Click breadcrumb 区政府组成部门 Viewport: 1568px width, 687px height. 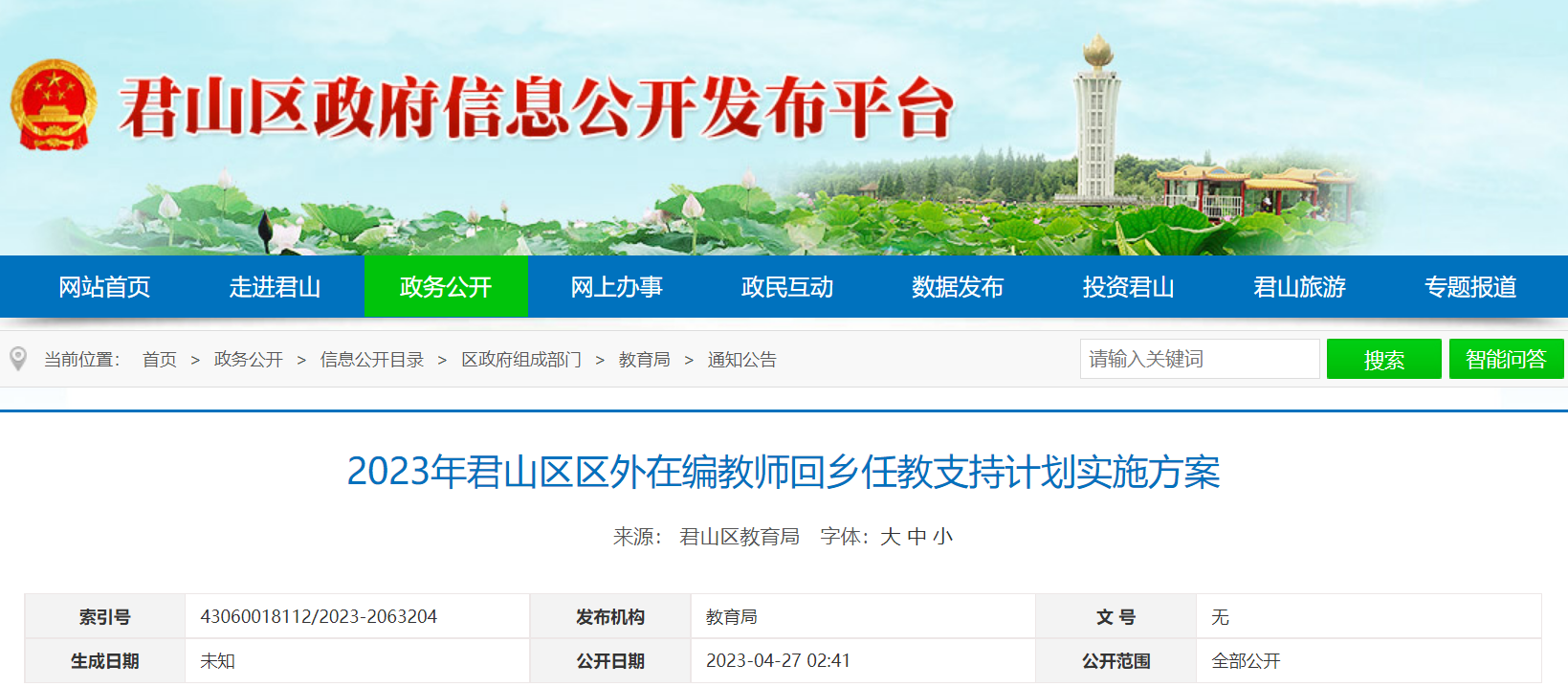[x=521, y=360]
